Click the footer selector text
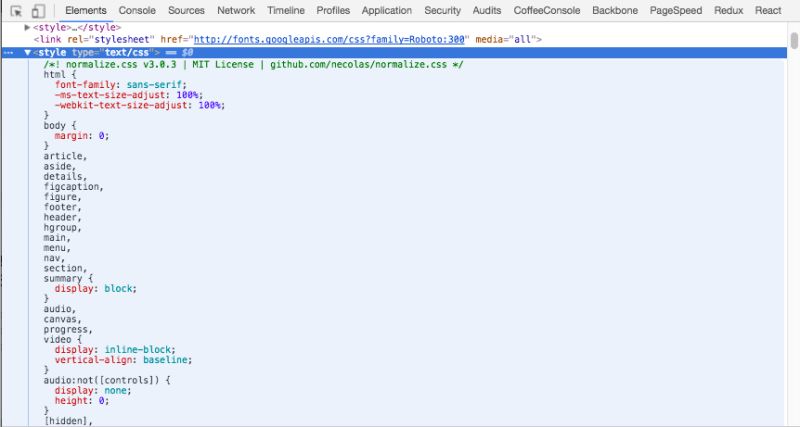 [62, 207]
